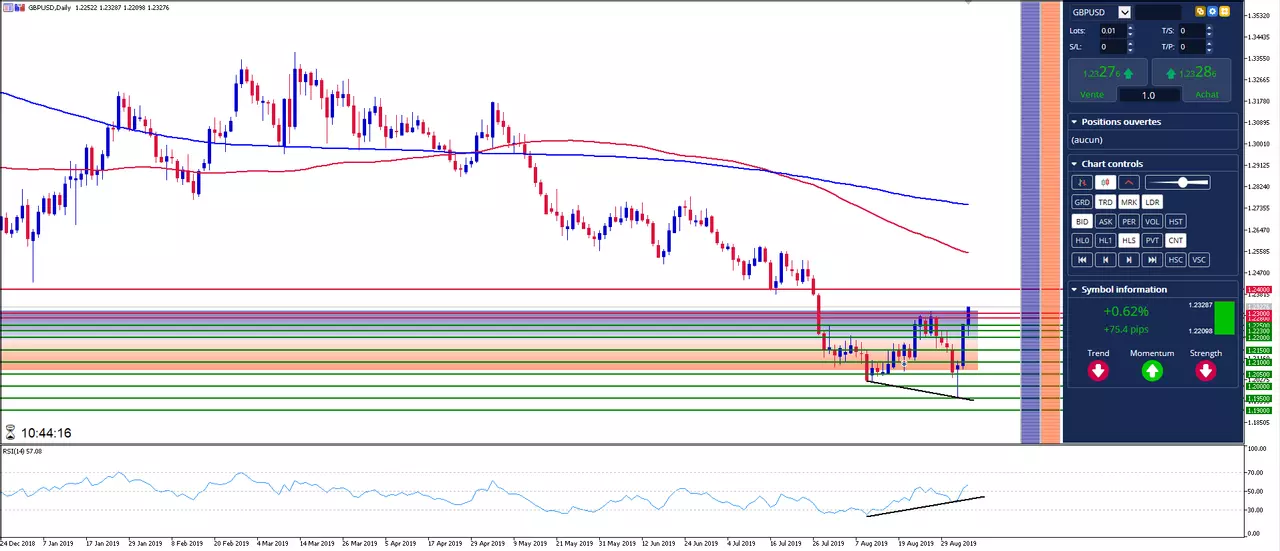Click the green daily range bar

coord(1224,318)
